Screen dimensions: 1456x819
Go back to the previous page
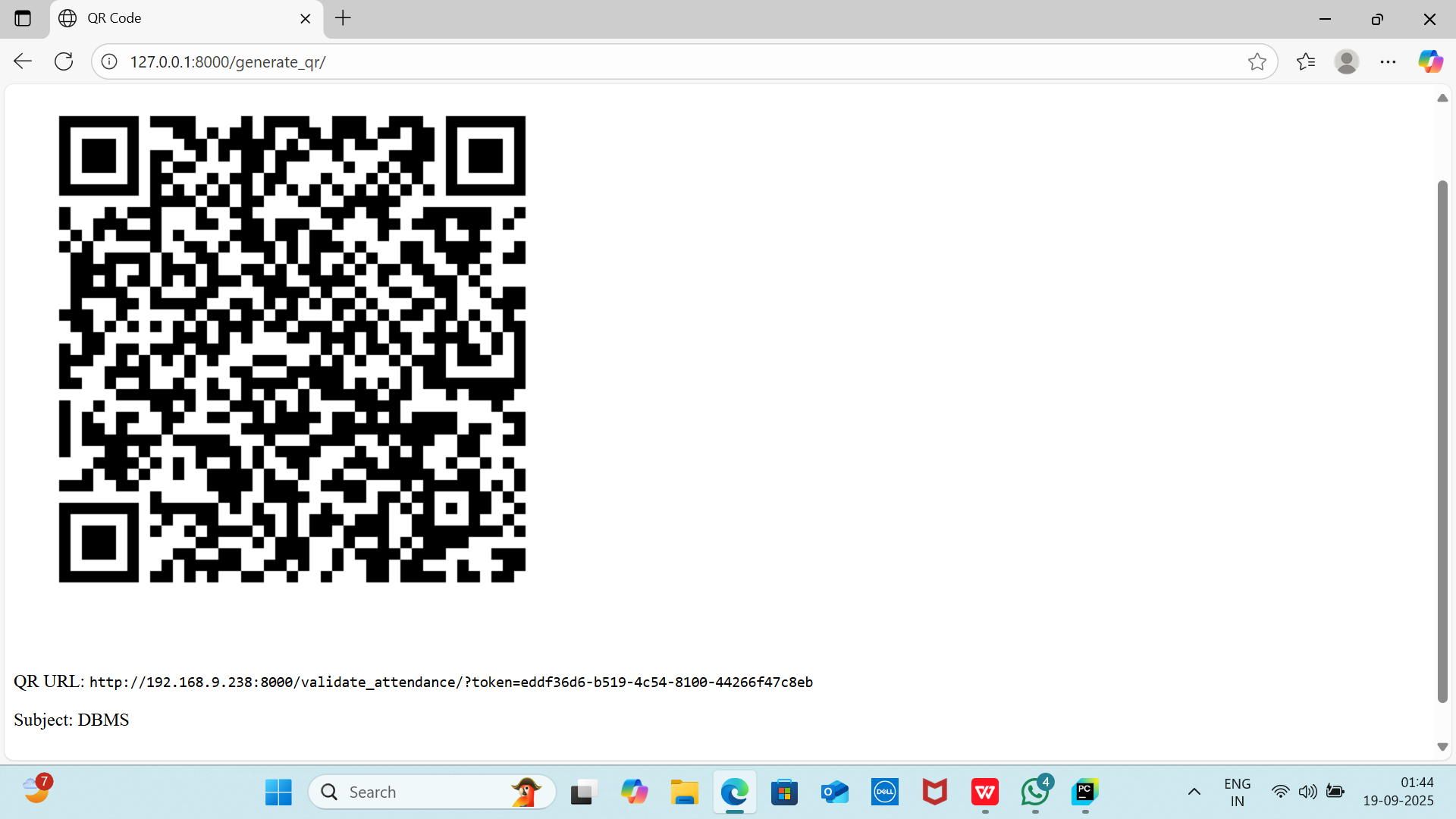pyautogui.click(x=23, y=61)
